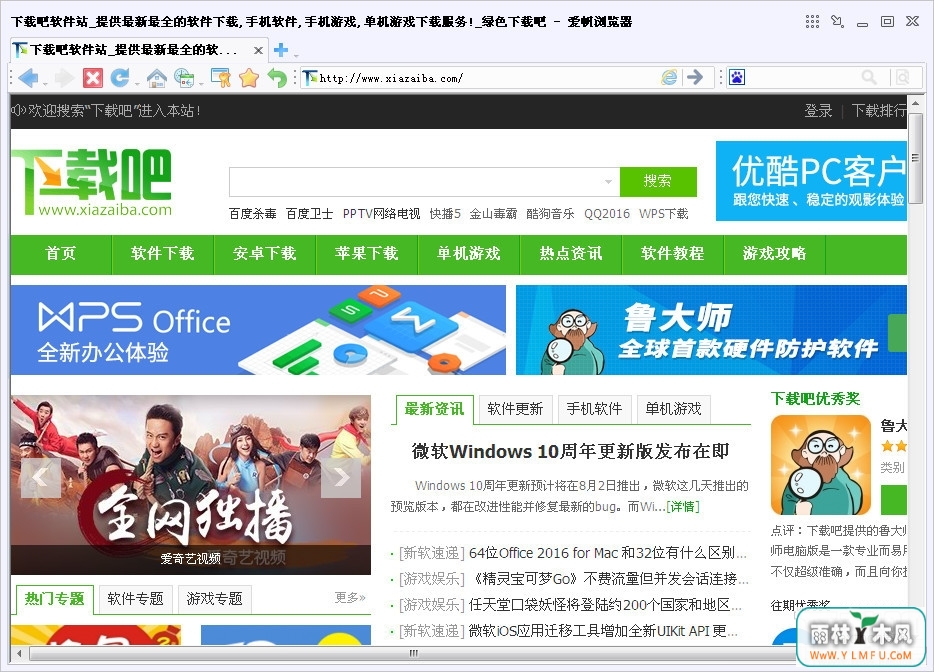
Task: Open the grid menu icon in title bar
Action: pyautogui.click(x=812, y=21)
